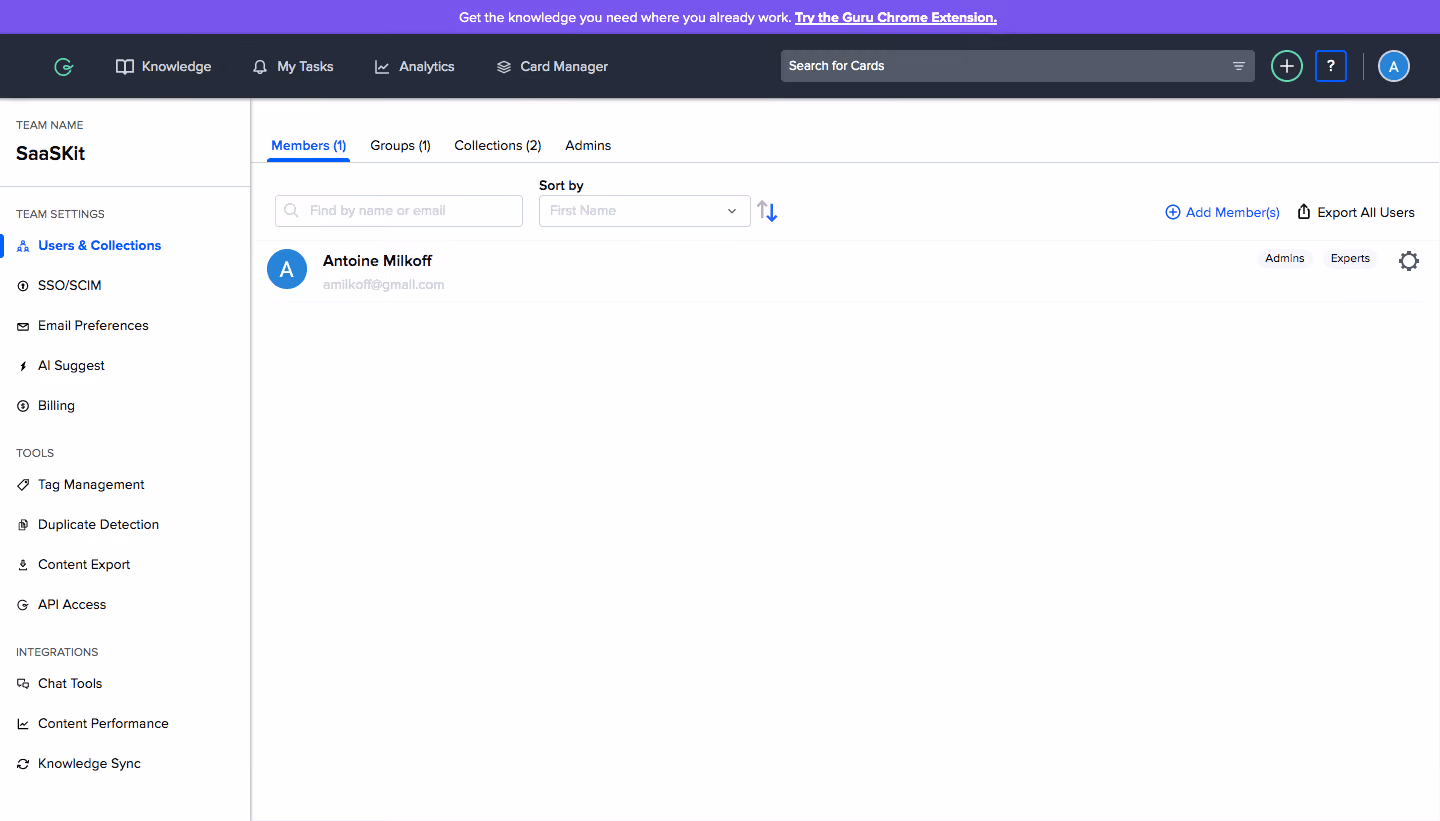
Task: Open SSO/SCIM settings
Action: (59, 285)
